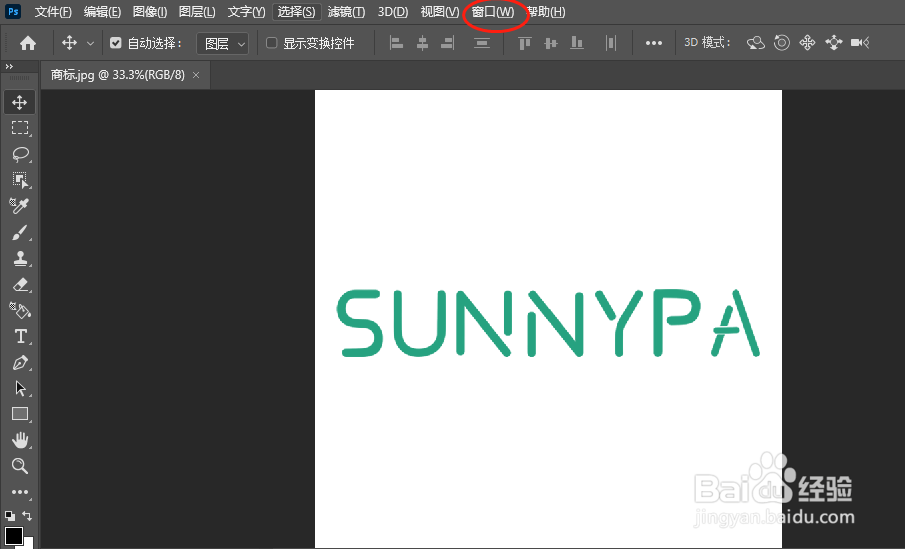Image resolution: width=905 pixels, height=549 pixels.
Task: Click 3D orbit camera icon
Action: click(756, 43)
